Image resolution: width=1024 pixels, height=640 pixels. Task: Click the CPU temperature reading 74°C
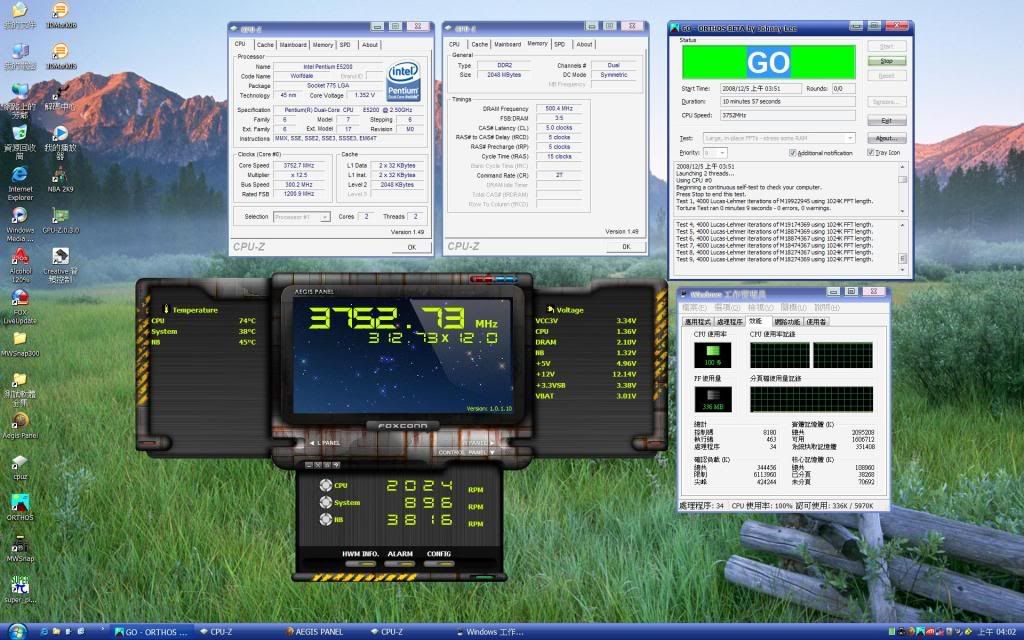tap(247, 321)
